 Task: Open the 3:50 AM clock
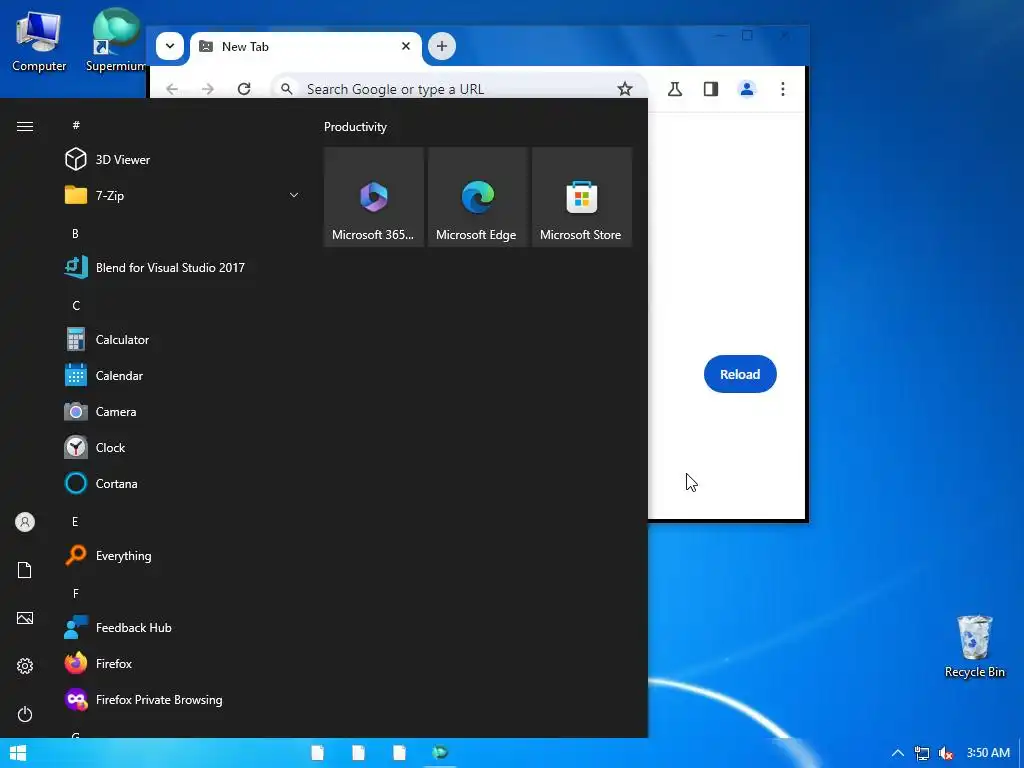click(988, 752)
